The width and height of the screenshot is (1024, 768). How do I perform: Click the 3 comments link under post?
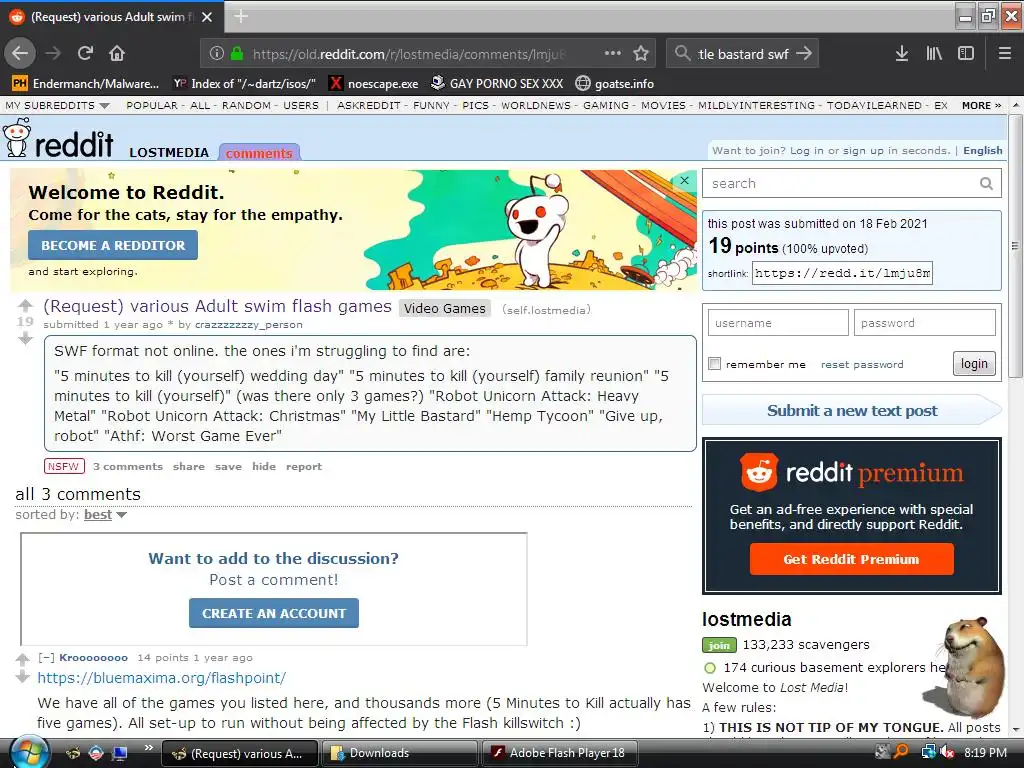[x=127, y=466]
